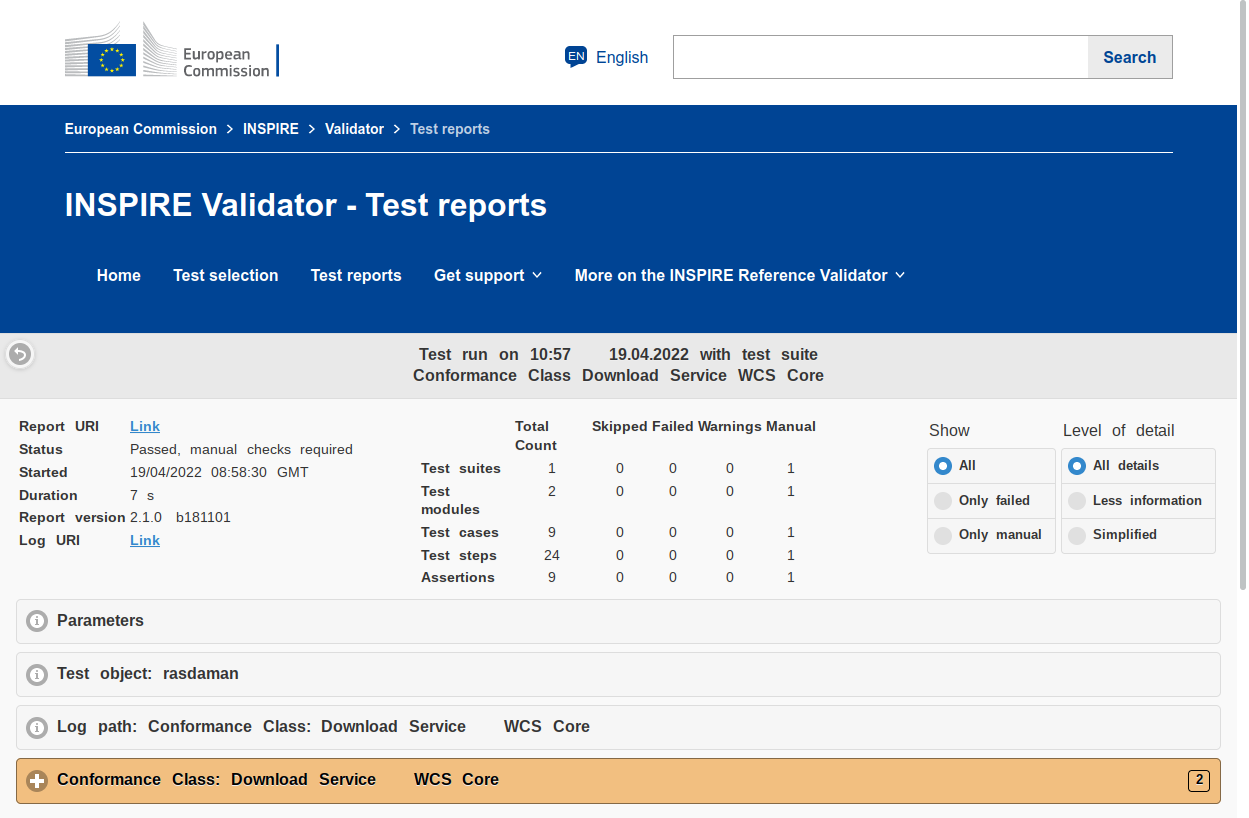Screen dimensions: 1249x818
Task: Click the info icon beside Parameters
Action: click(37, 621)
